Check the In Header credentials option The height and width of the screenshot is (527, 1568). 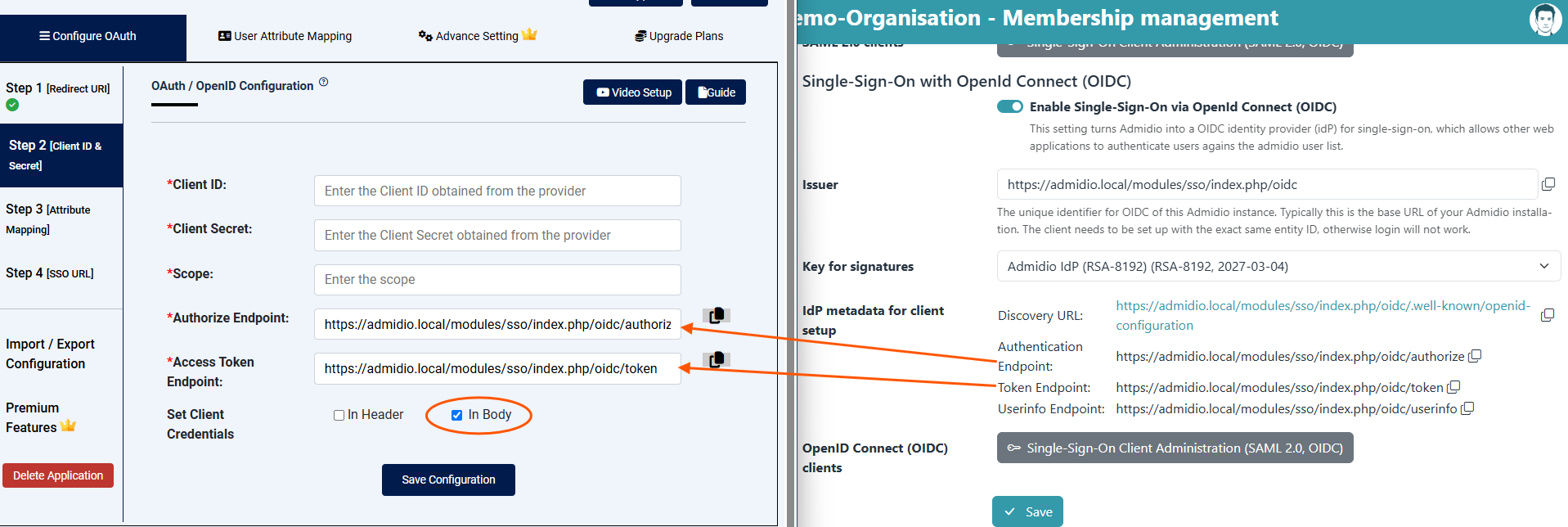click(339, 416)
